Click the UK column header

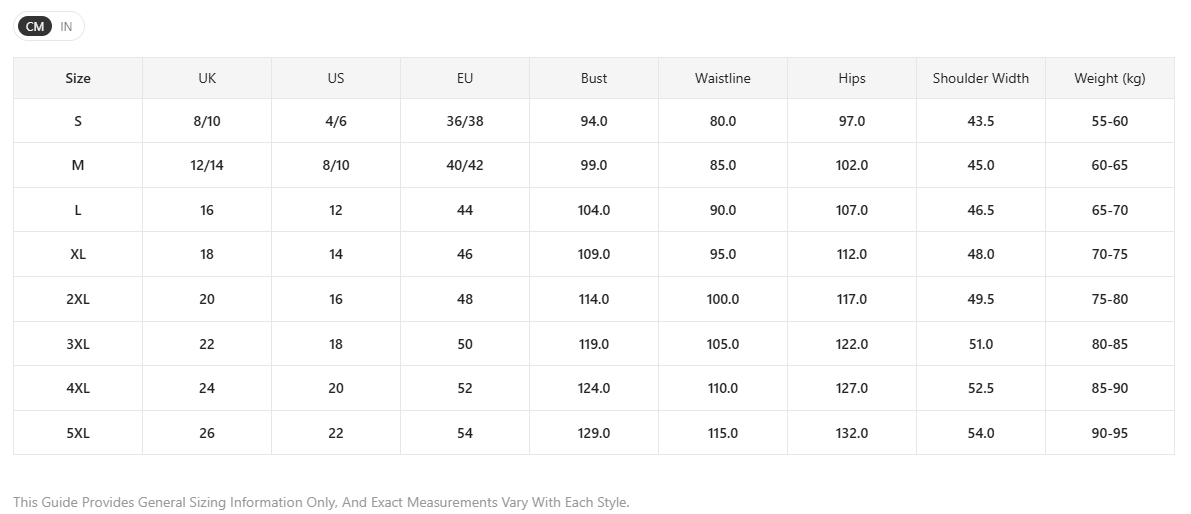[x=207, y=78]
